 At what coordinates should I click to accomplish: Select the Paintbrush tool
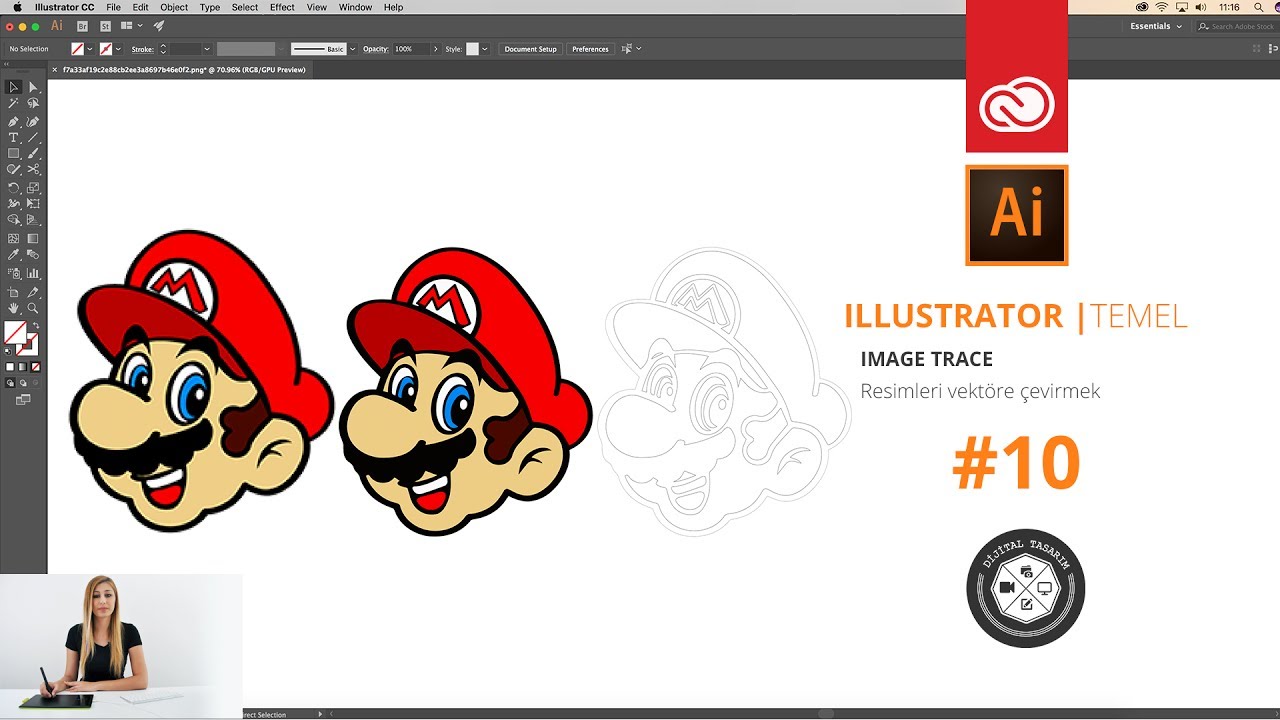[33, 153]
